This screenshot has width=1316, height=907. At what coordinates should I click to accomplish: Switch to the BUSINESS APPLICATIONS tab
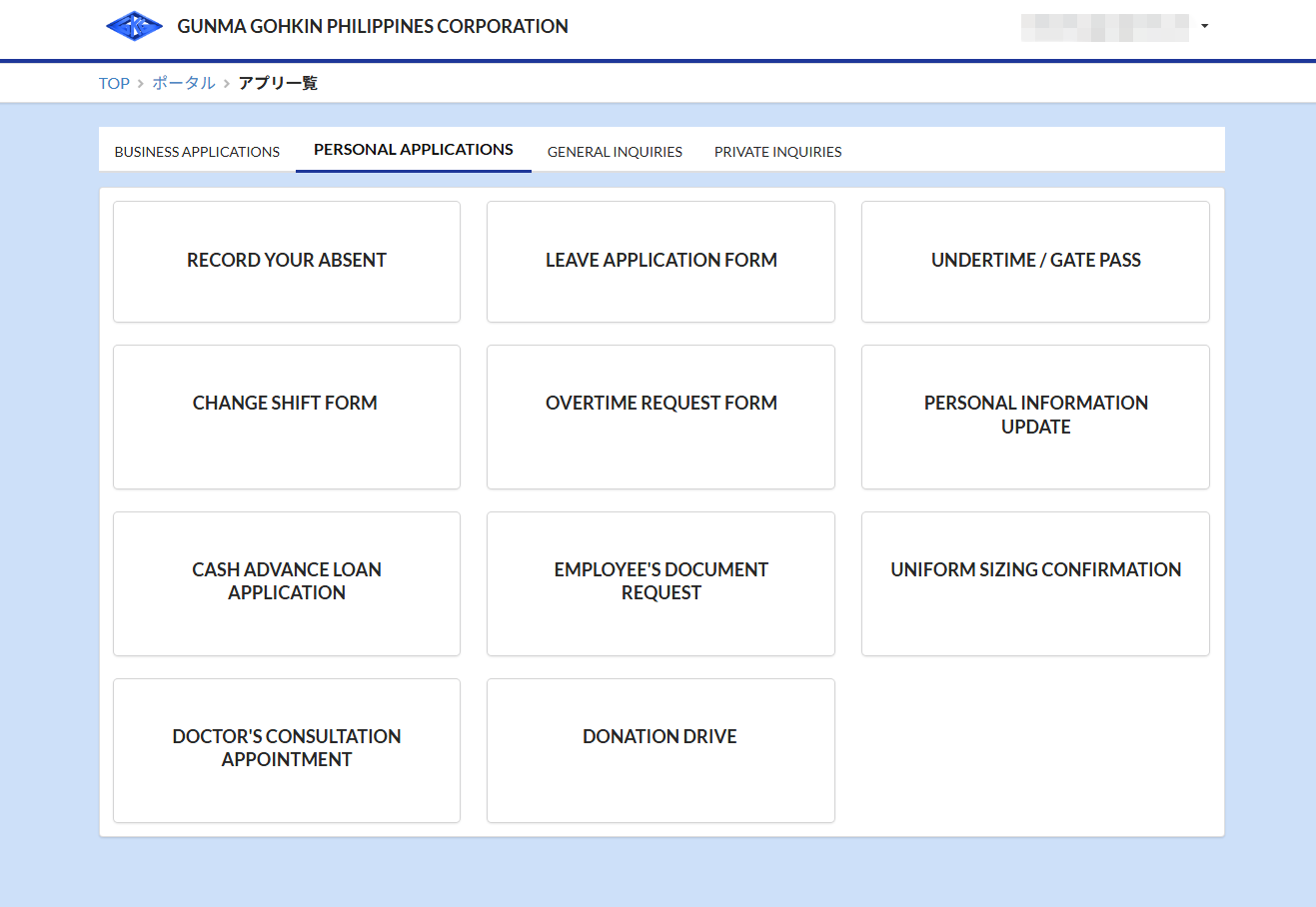197,151
